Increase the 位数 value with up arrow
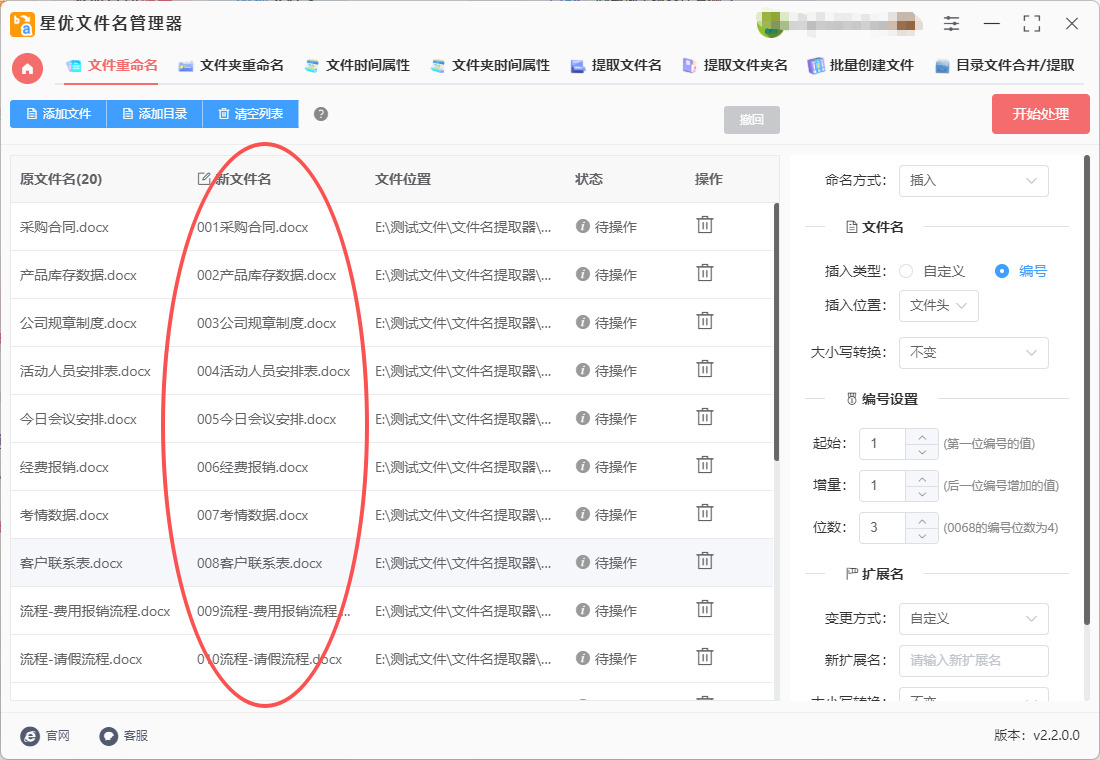 coord(921,520)
